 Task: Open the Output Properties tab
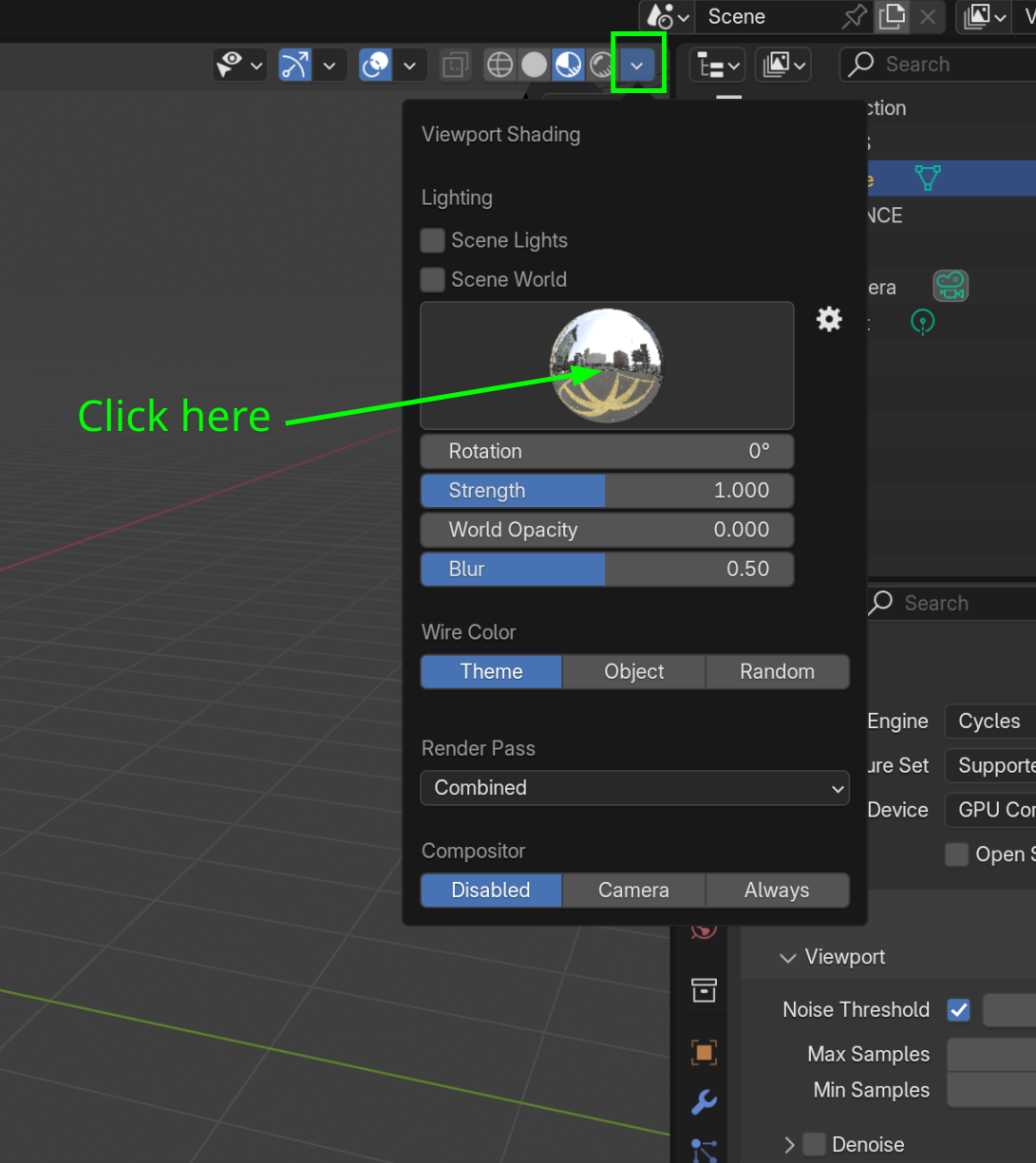point(703,989)
